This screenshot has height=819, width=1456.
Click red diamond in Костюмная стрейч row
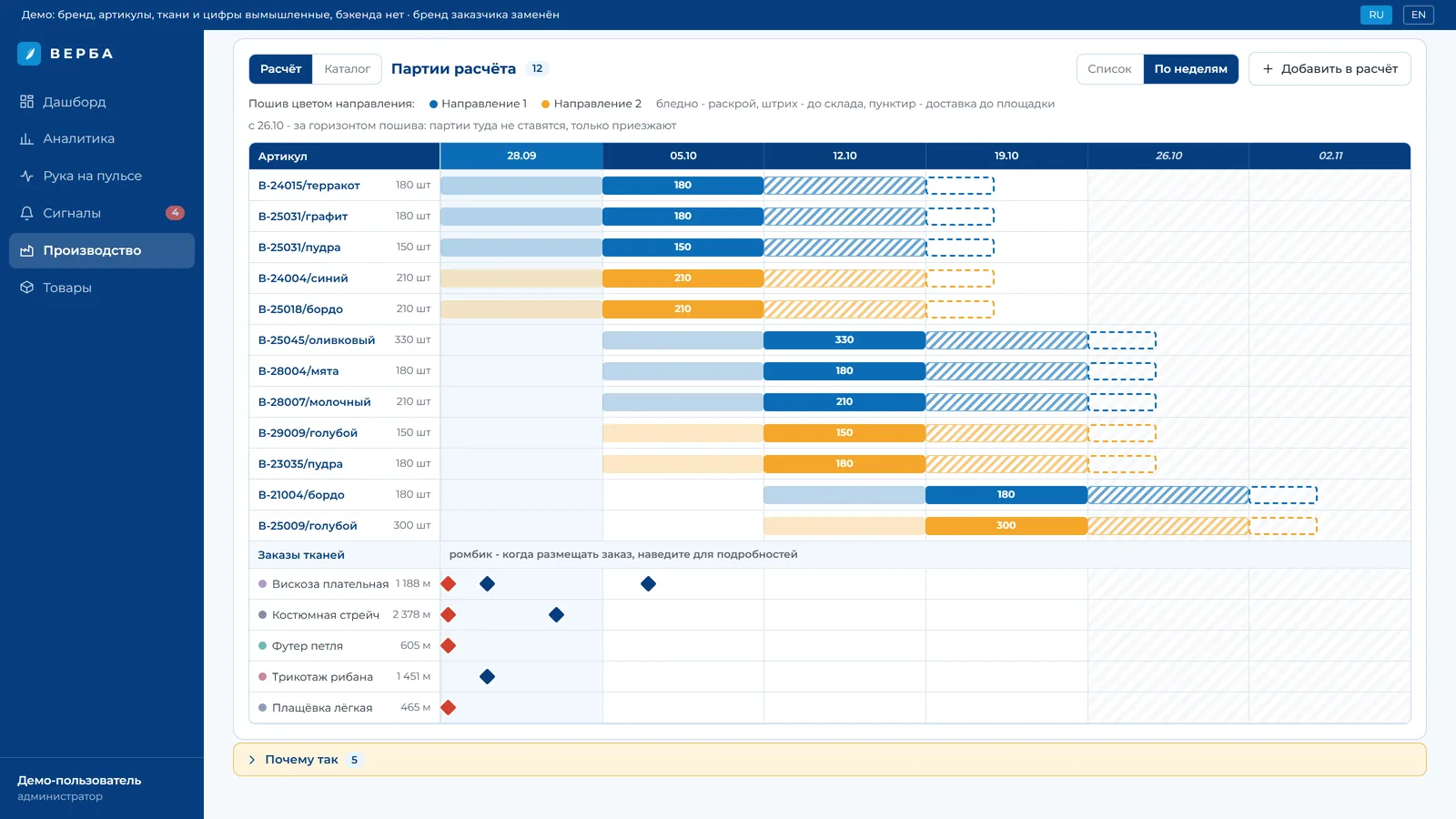(x=448, y=615)
